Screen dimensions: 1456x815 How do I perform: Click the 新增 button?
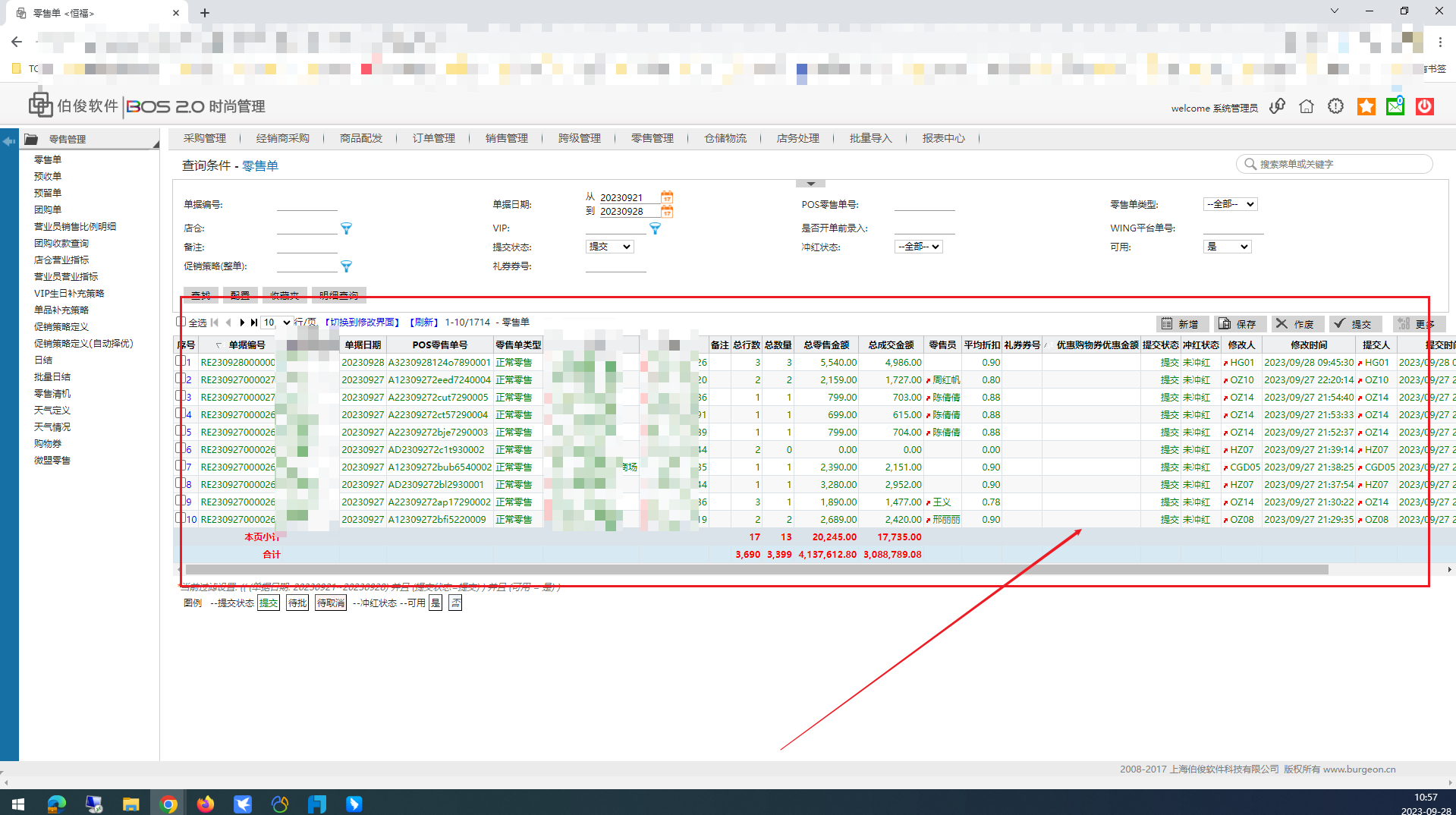(1182, 324)
